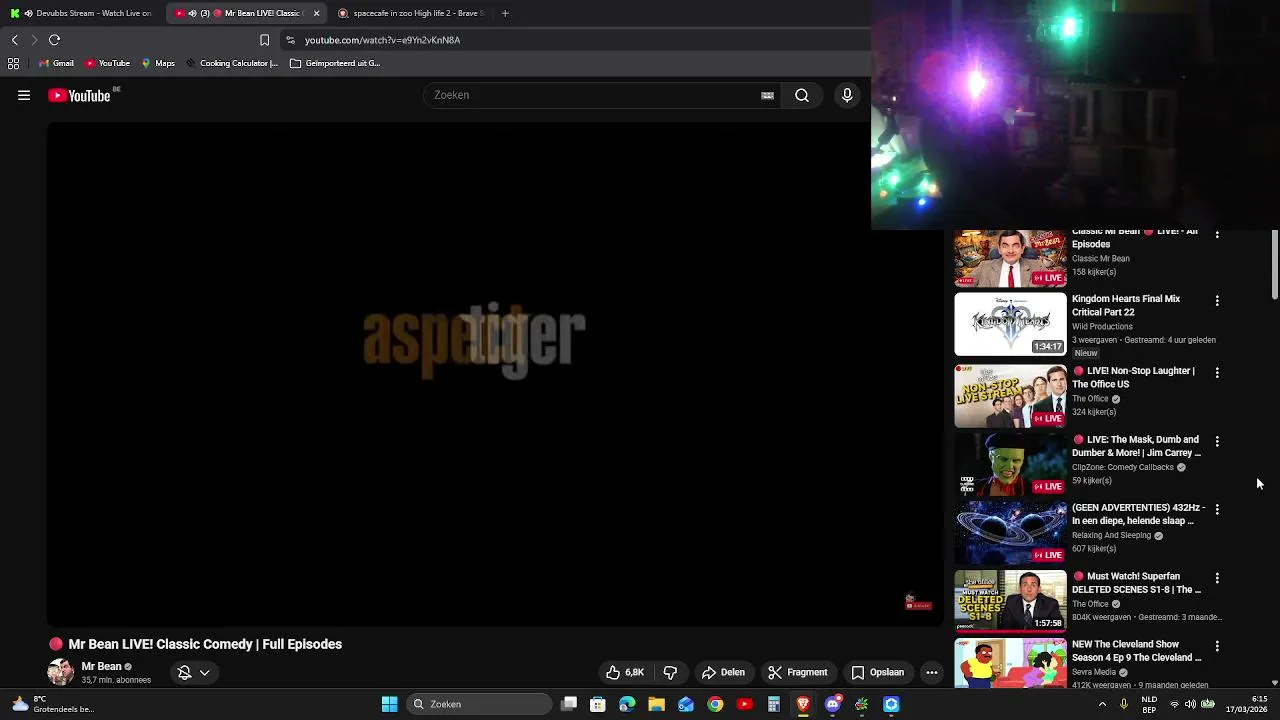Click the Windows taskbar Zoeken search box
Viewport: 1280px width, 720px height.
click(480, 704)
